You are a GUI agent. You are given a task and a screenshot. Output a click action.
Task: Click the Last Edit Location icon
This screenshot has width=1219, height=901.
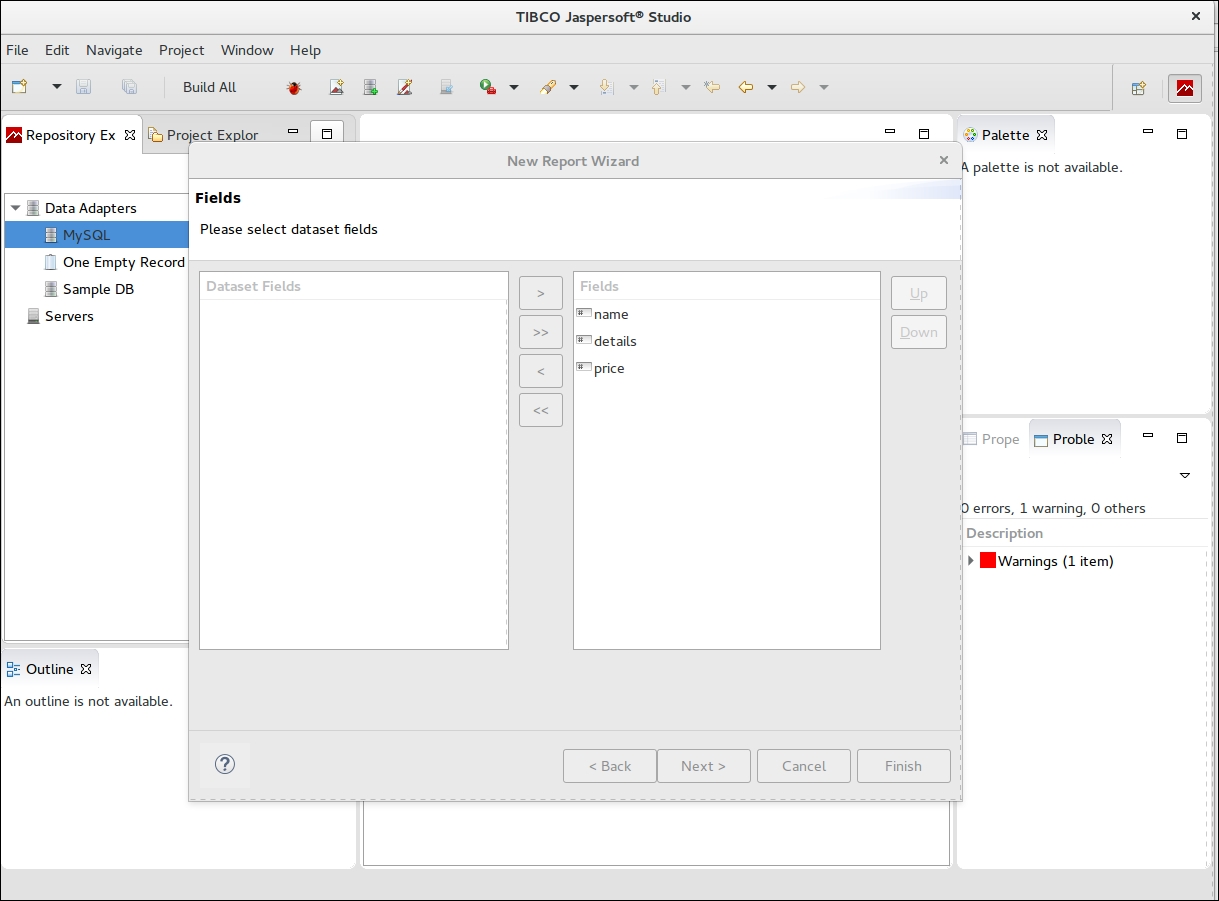tap(712, 87)
